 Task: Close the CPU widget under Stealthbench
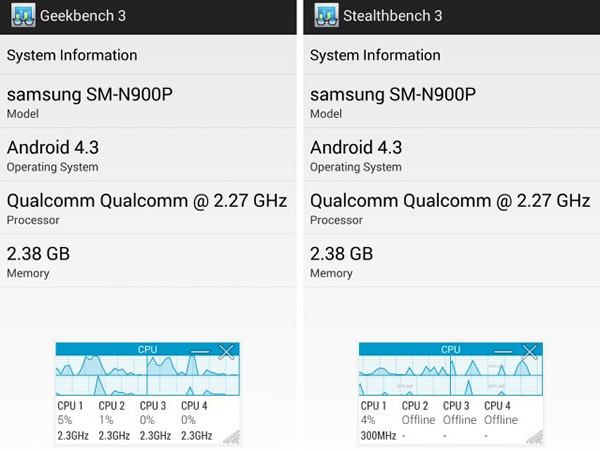(x=530, y=352)
